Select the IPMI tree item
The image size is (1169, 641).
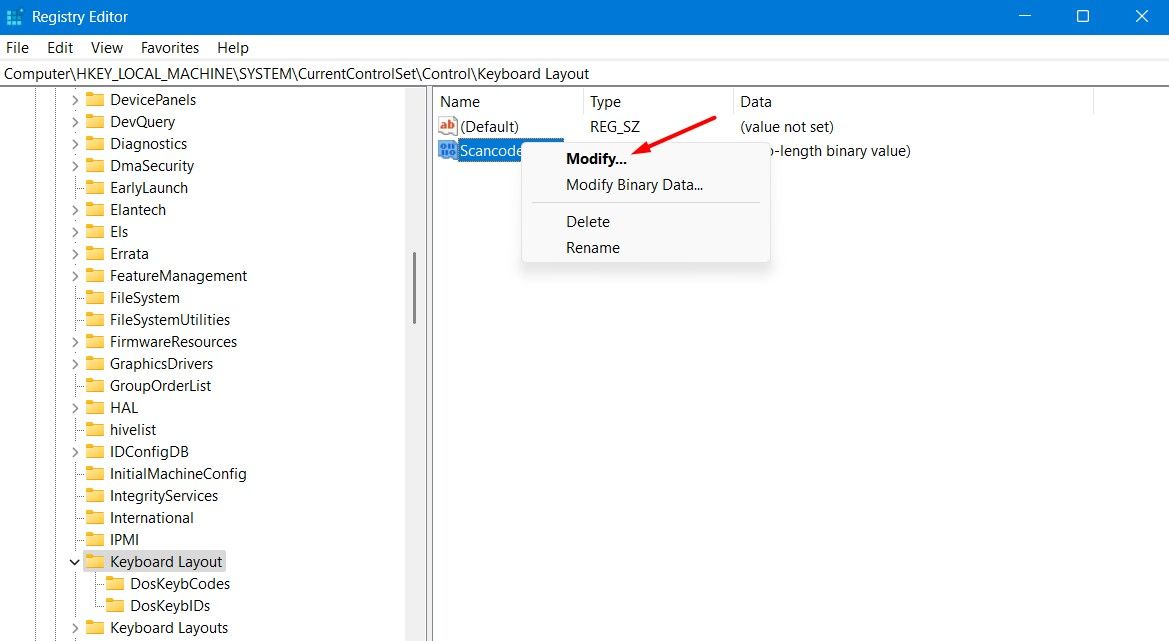[x=125, y=540]
